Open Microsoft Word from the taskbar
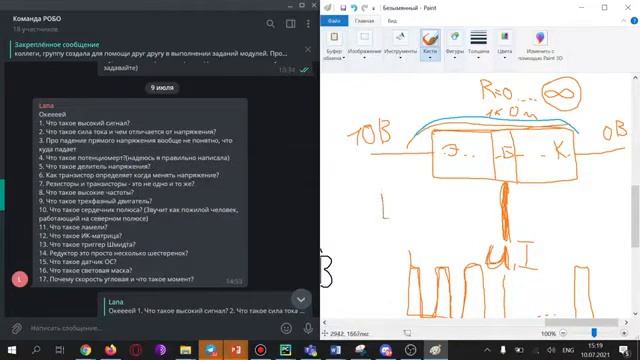Screen dimensions: 640x360 pyautogui.click(x=336, y=350)
